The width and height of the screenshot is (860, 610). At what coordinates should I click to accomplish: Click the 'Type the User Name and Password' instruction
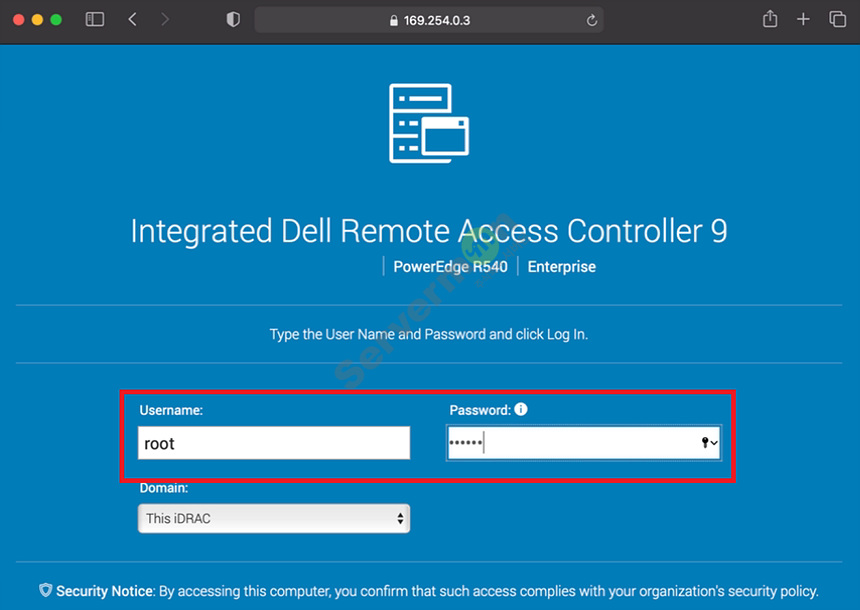coord(429,334)
